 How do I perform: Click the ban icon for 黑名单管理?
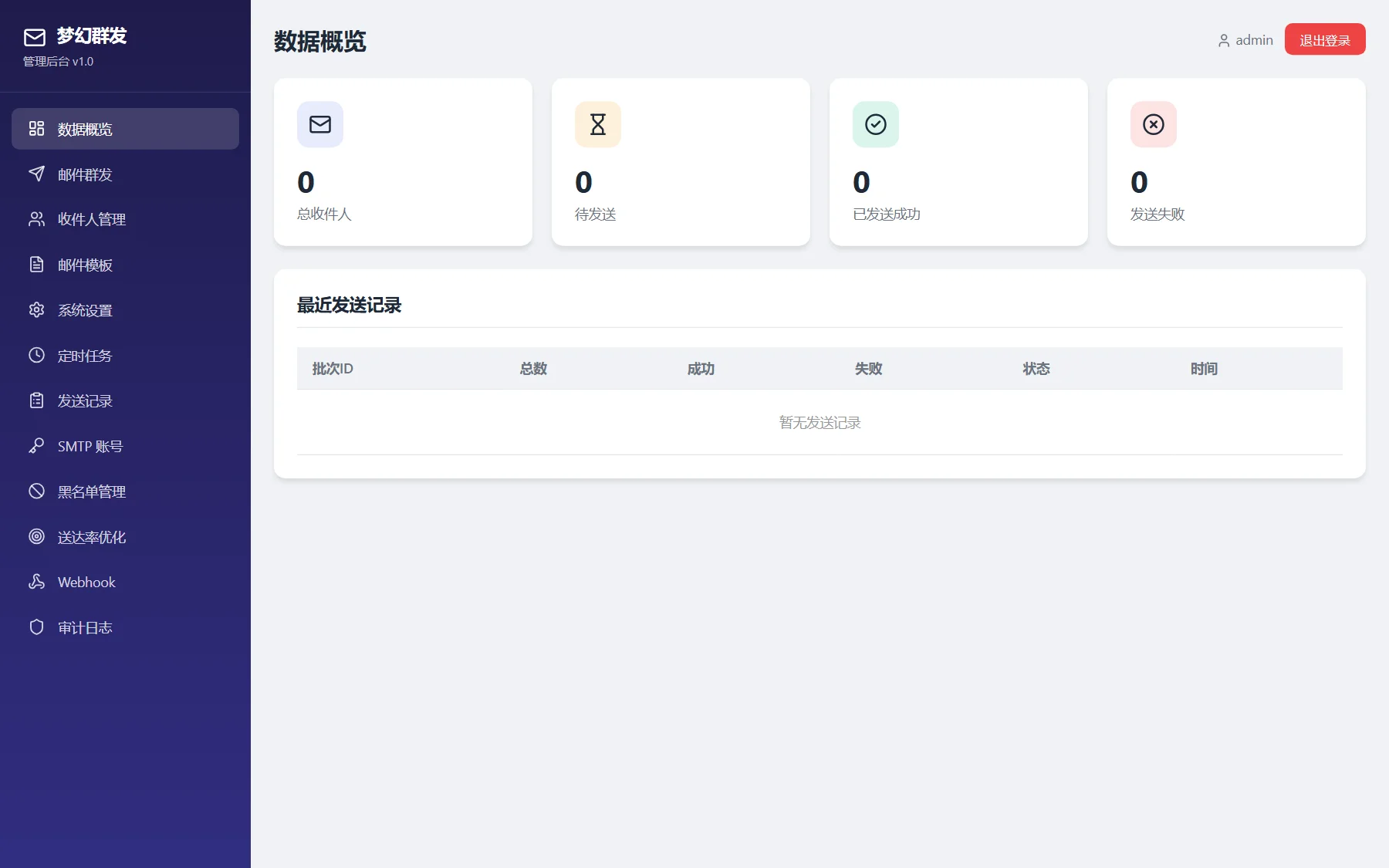(x=36, y=491)
